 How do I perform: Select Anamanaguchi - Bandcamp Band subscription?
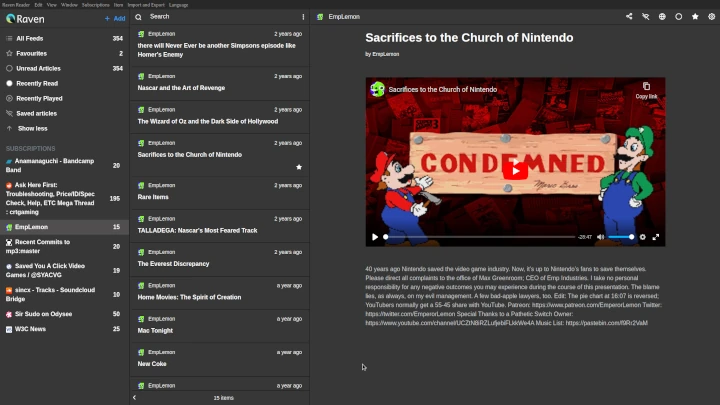pyautogui.click(x=64, y=165)
